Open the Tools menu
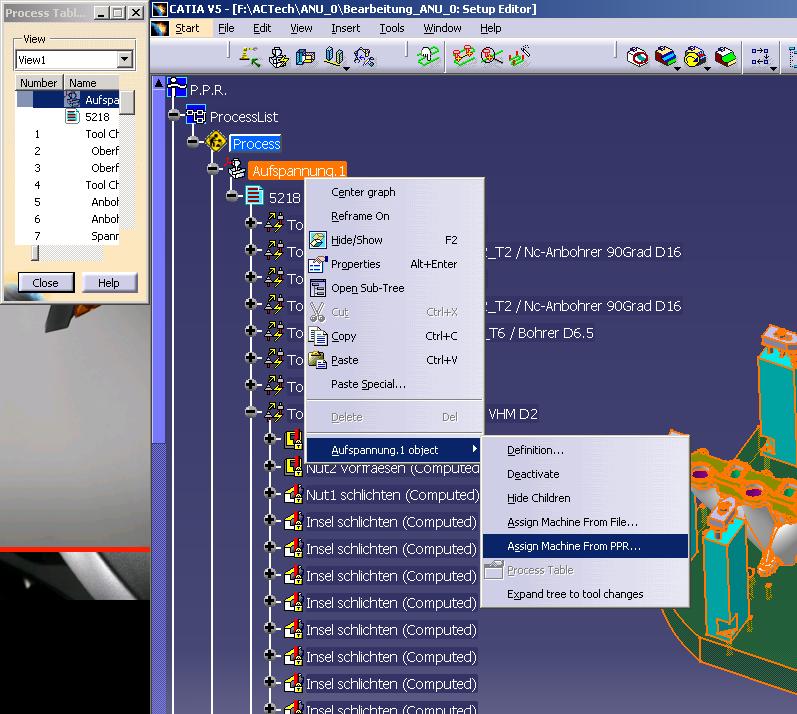Viewport: 797px width, 714px height. (392, 28)
